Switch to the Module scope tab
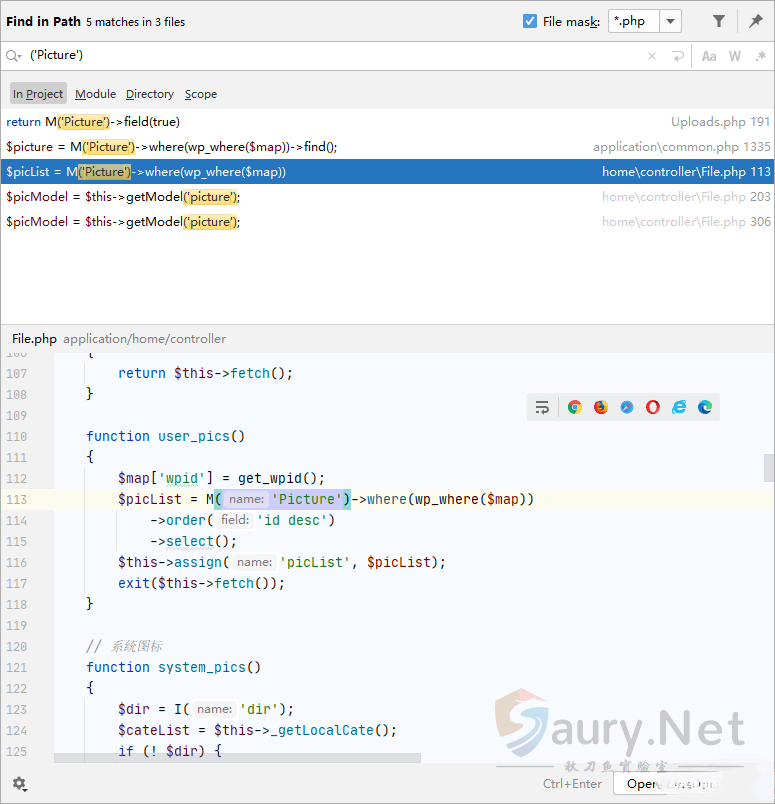This screenshot has width=775, height=804. (95, 94)
